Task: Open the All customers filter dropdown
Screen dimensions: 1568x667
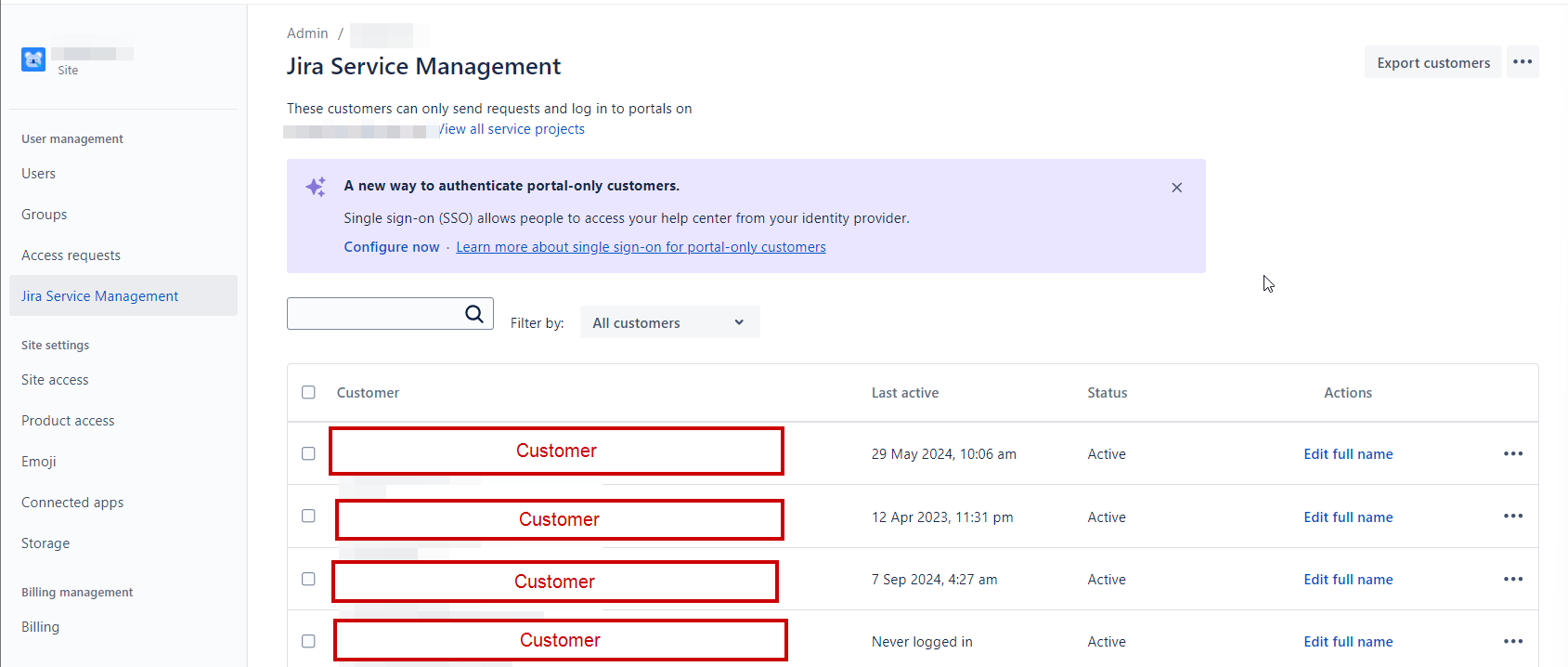Action: pyautogui.click(x=669, y=322)
